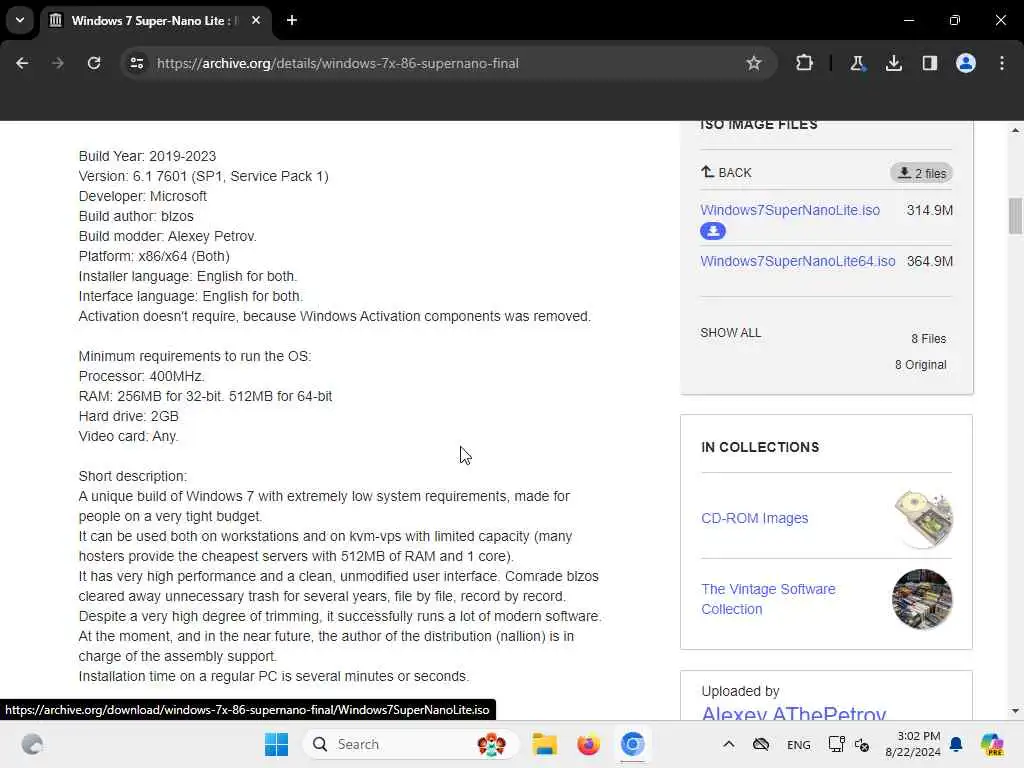
Task: Open the Chrome profile avatar
Action: [x=966, y=63]
